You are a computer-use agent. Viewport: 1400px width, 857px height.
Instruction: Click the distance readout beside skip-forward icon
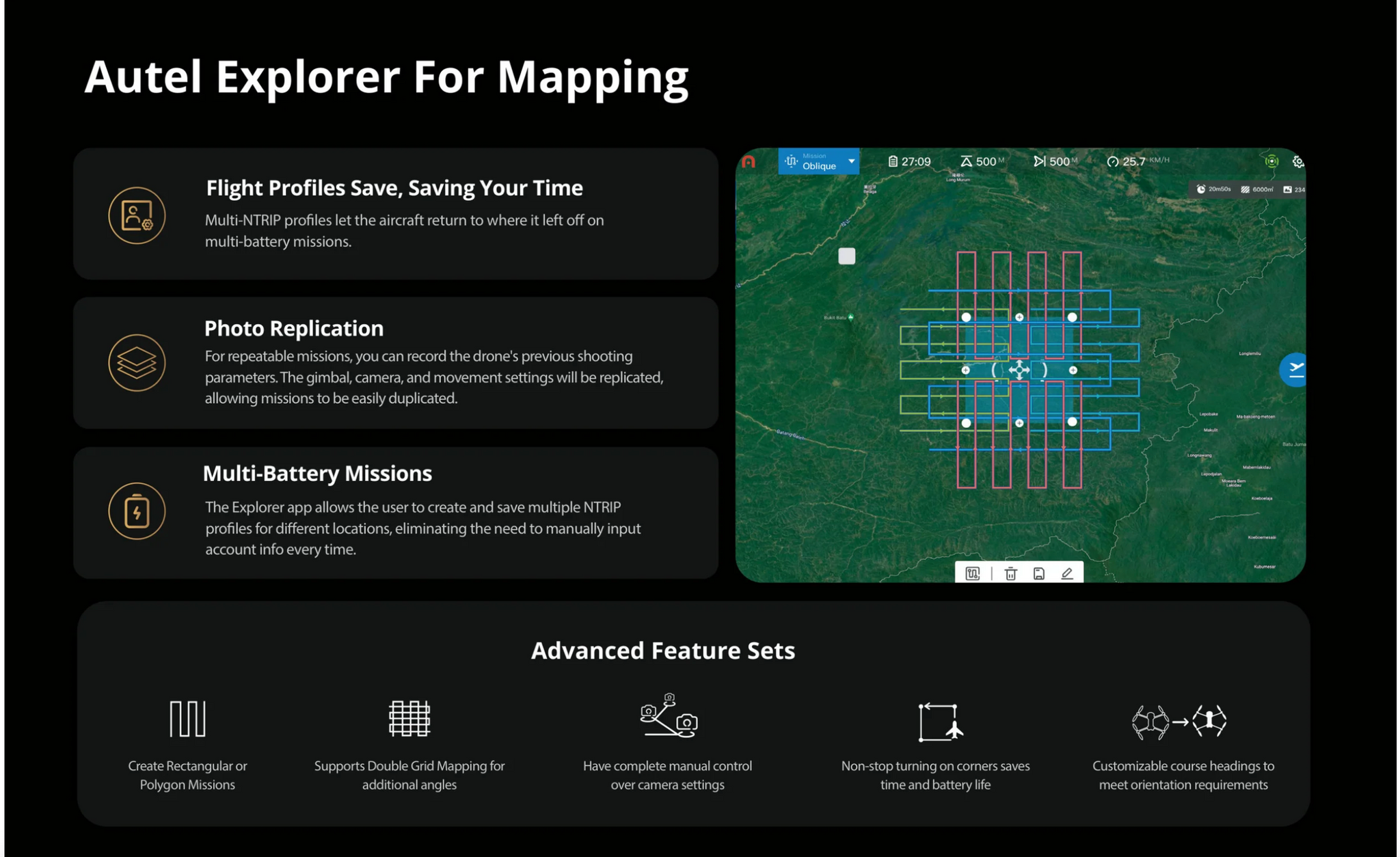(x=1055, y=161)
